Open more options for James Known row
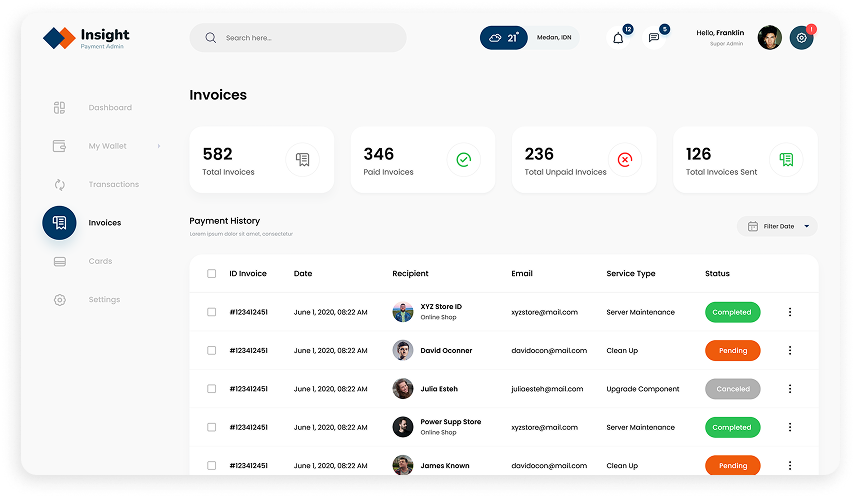This screenshot has width=855, height=498. [x=790, y=465]
